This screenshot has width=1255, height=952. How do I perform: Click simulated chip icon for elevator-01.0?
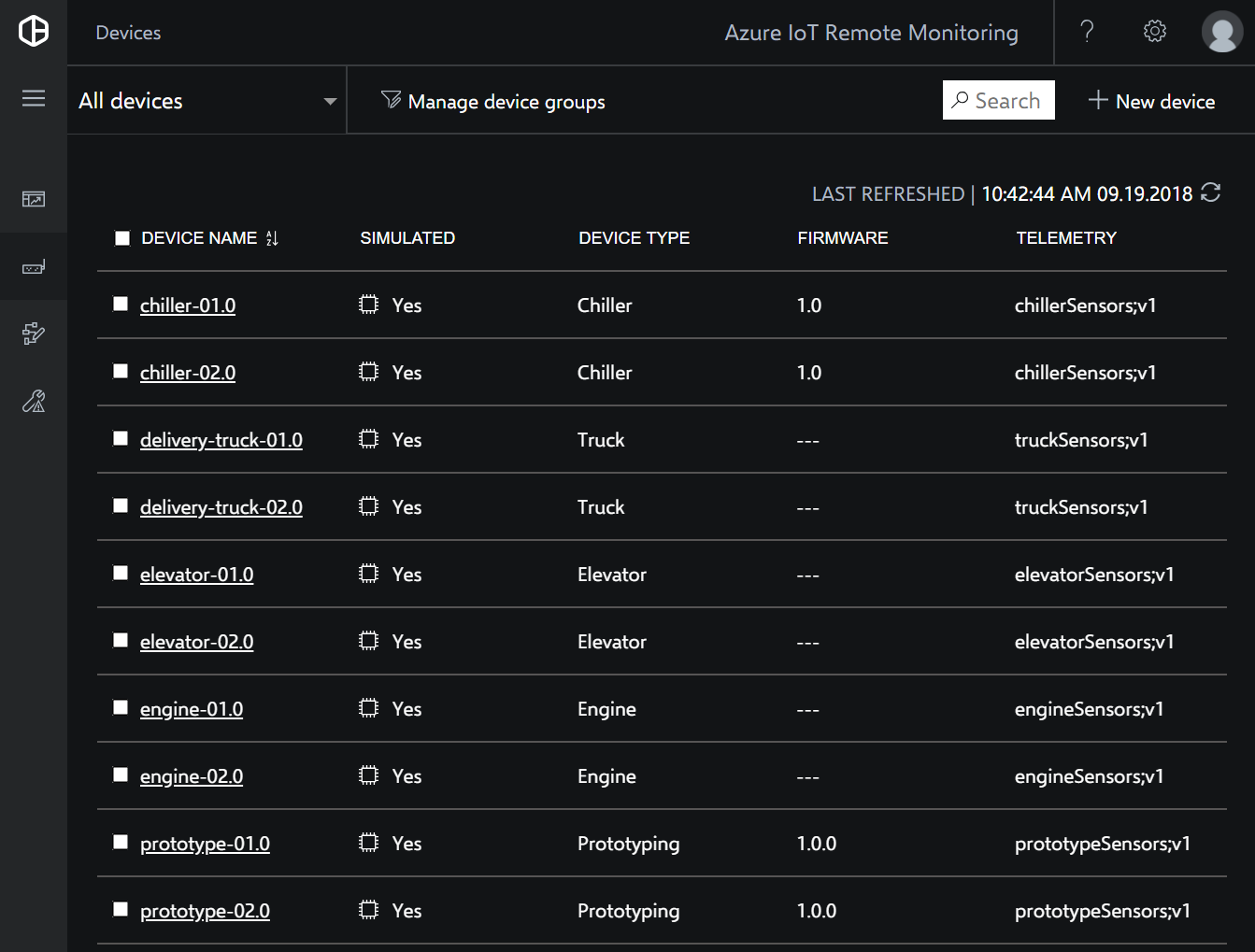tap(369, 574)
